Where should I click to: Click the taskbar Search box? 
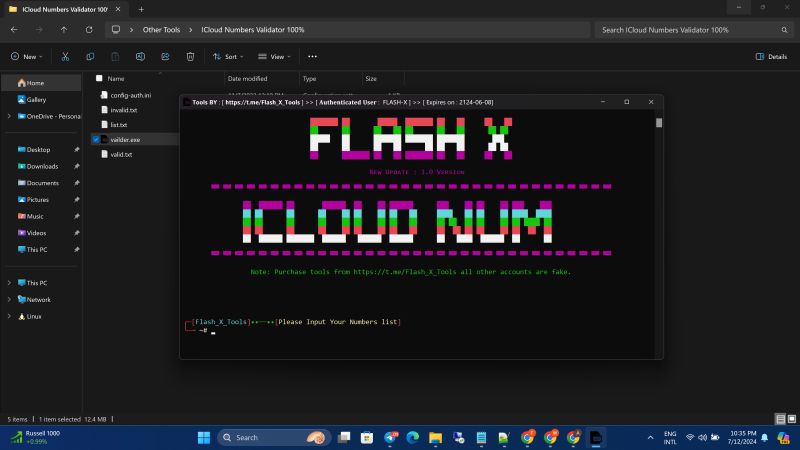point(274,437)
